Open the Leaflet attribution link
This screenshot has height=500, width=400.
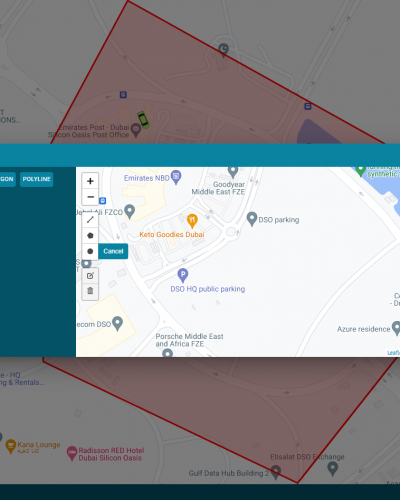(394, 353)
